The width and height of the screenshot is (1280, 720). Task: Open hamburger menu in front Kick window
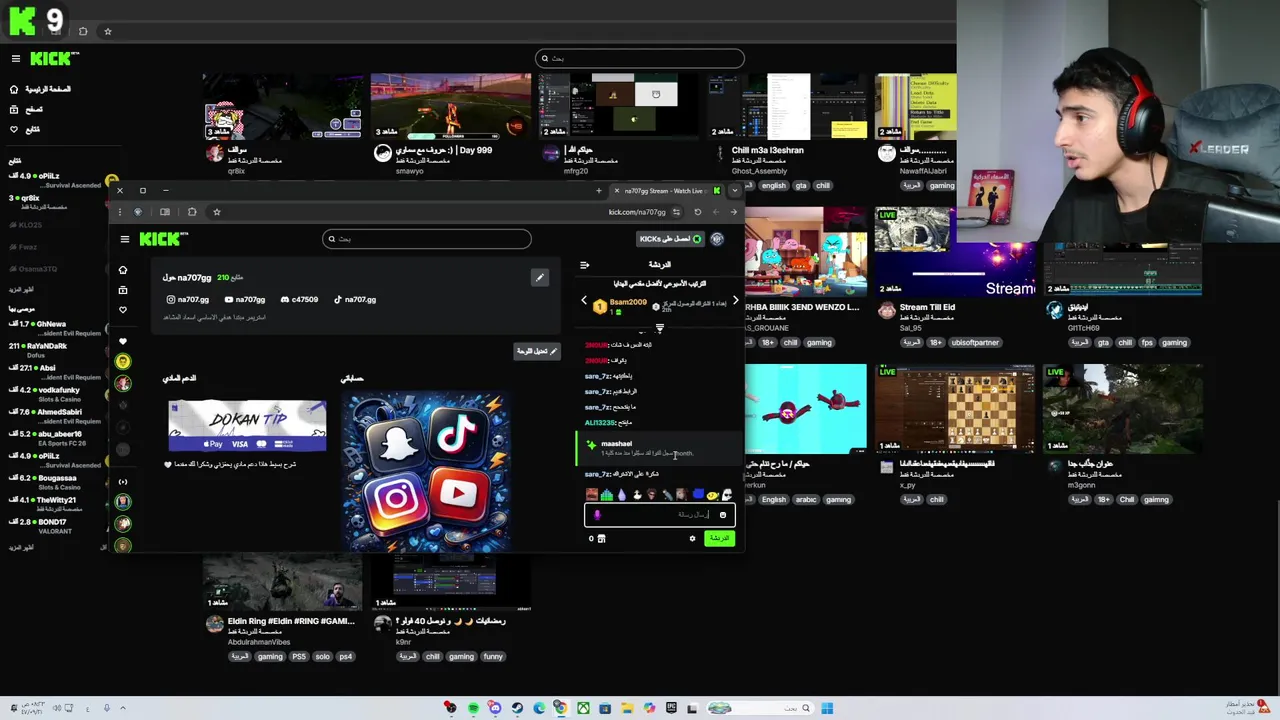[x=124, y=239]
